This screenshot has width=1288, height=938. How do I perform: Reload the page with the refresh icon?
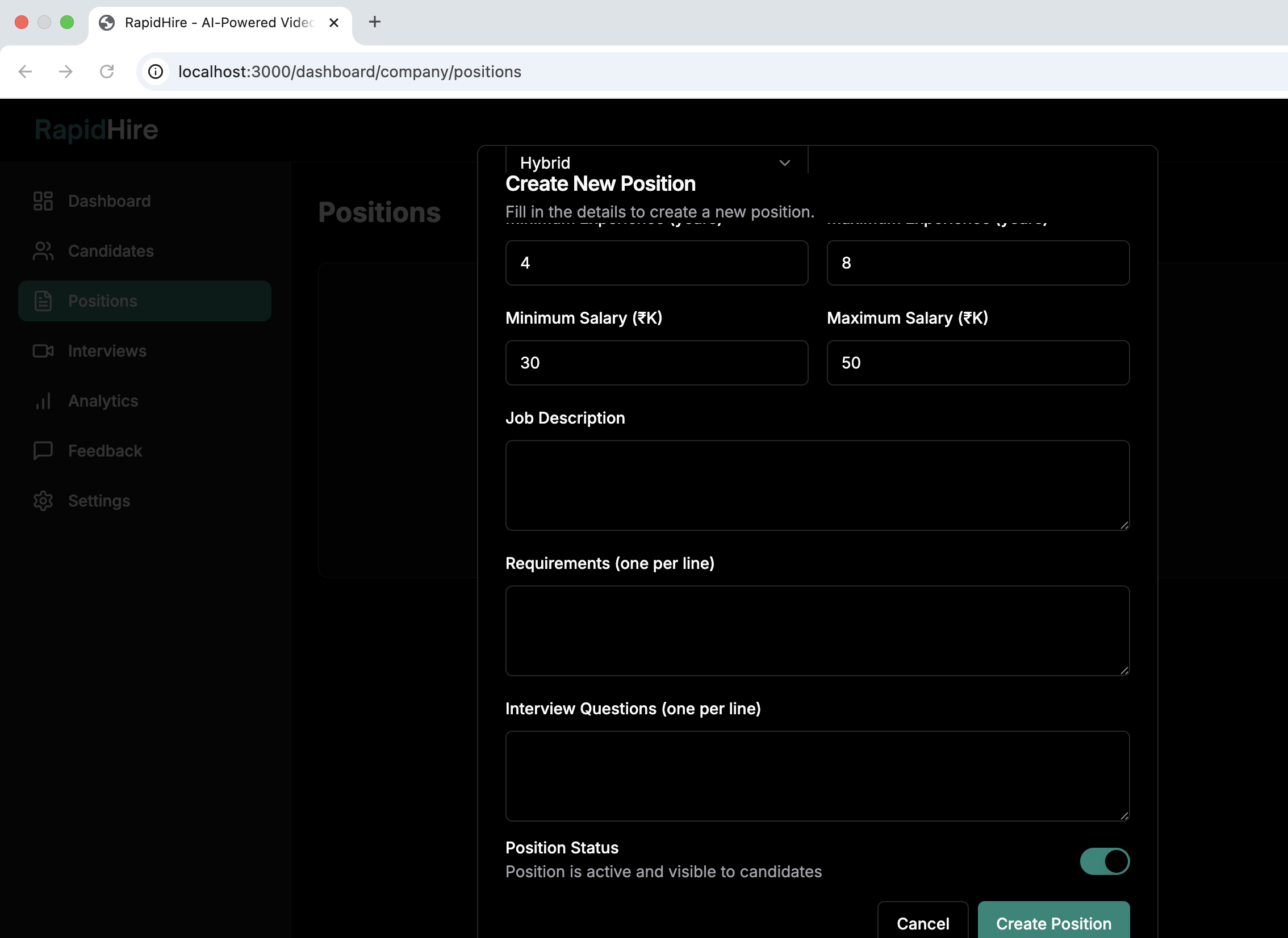coord(107,72)
